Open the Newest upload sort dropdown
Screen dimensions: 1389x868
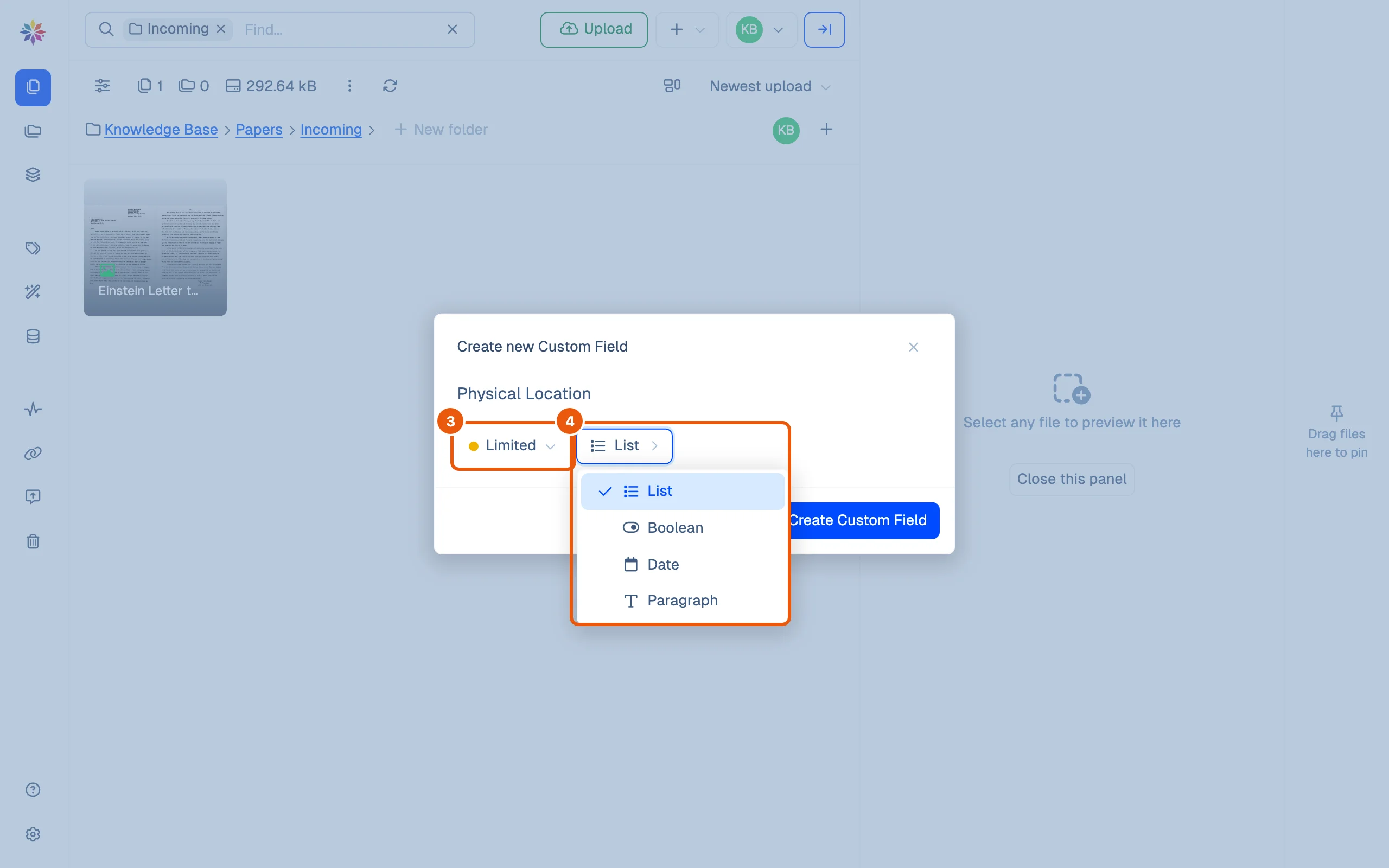770,86
